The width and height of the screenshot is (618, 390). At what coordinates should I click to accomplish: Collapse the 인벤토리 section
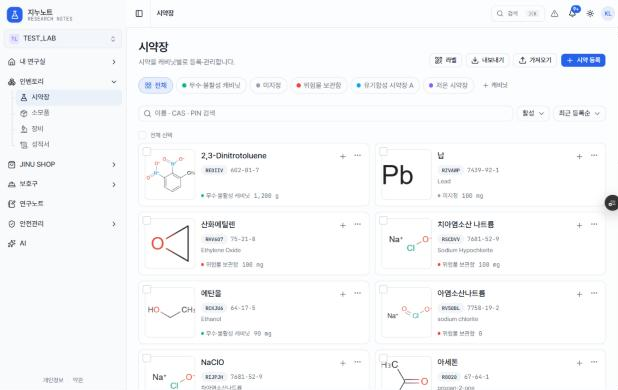point(63,82)
